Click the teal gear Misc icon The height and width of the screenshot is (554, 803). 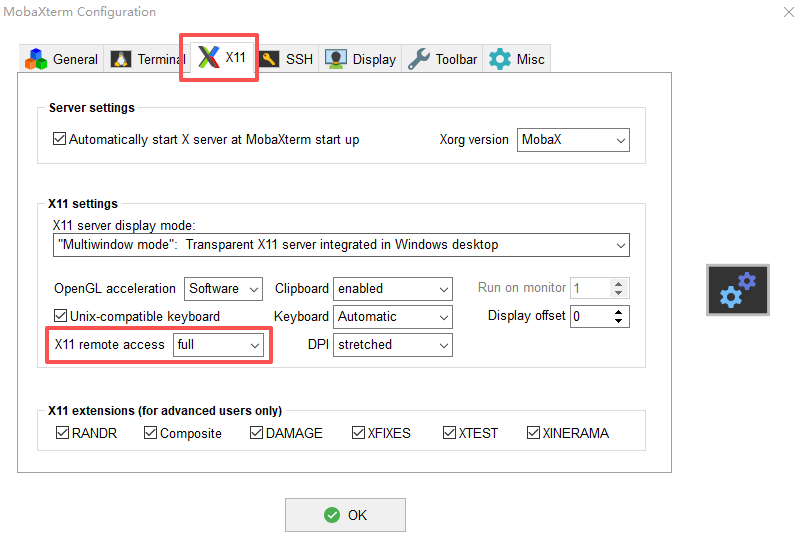500,59
